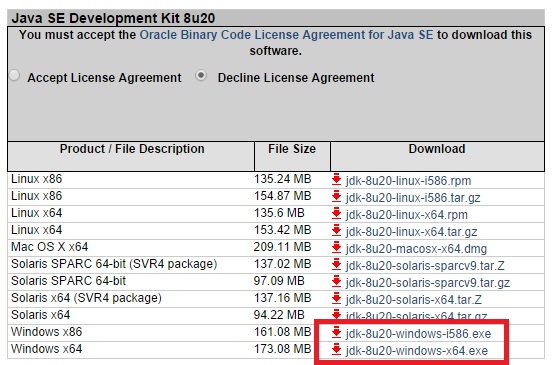Select the Decline License Agreement radio button

coord(201,75)
